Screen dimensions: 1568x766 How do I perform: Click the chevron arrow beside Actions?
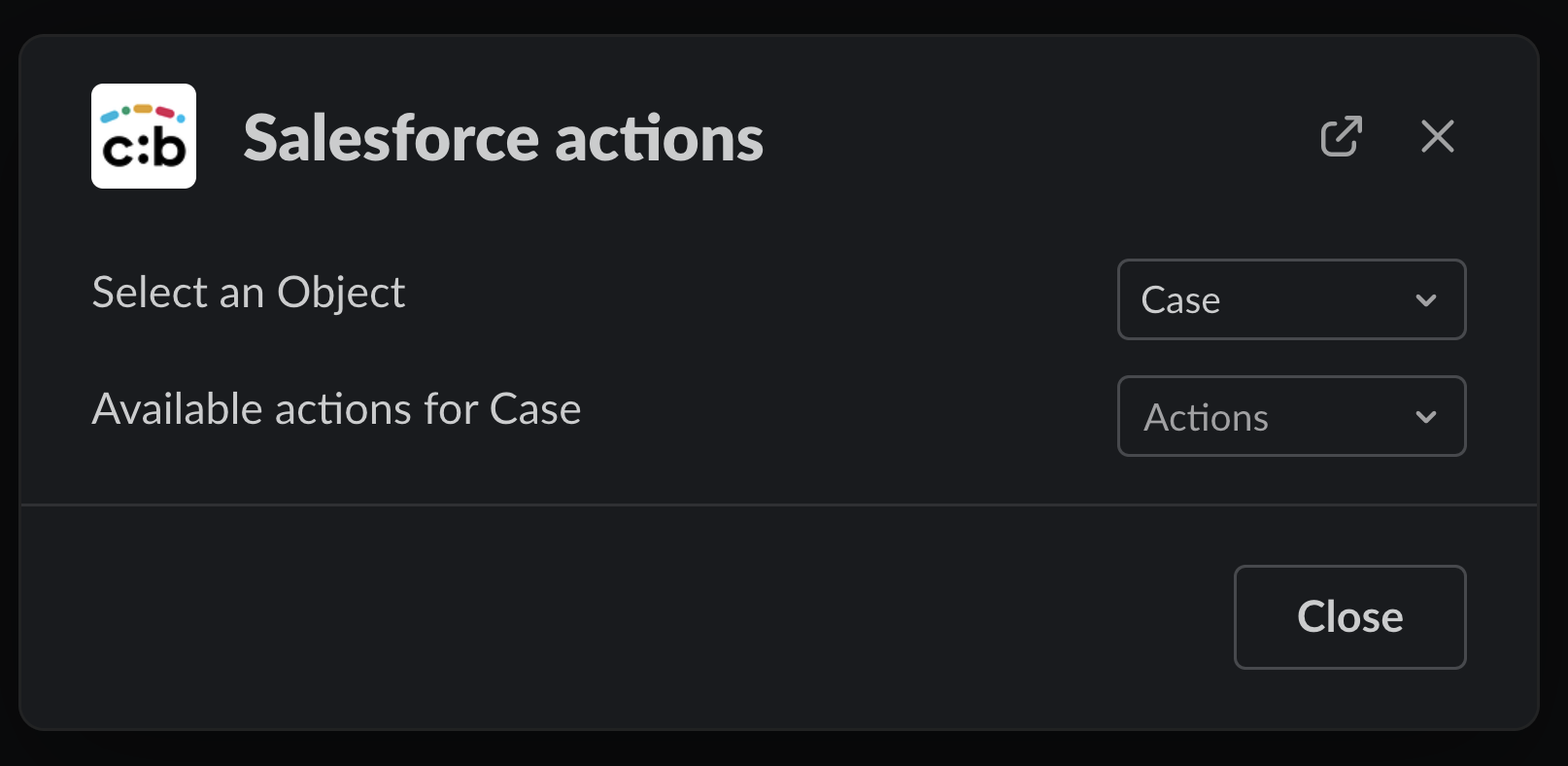[1425, 417]
